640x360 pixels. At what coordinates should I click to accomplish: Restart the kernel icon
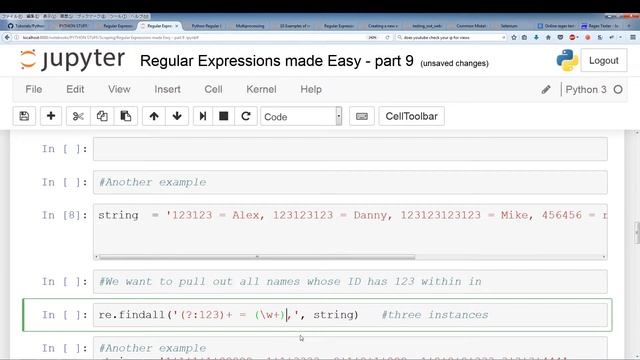pos(246,116)
